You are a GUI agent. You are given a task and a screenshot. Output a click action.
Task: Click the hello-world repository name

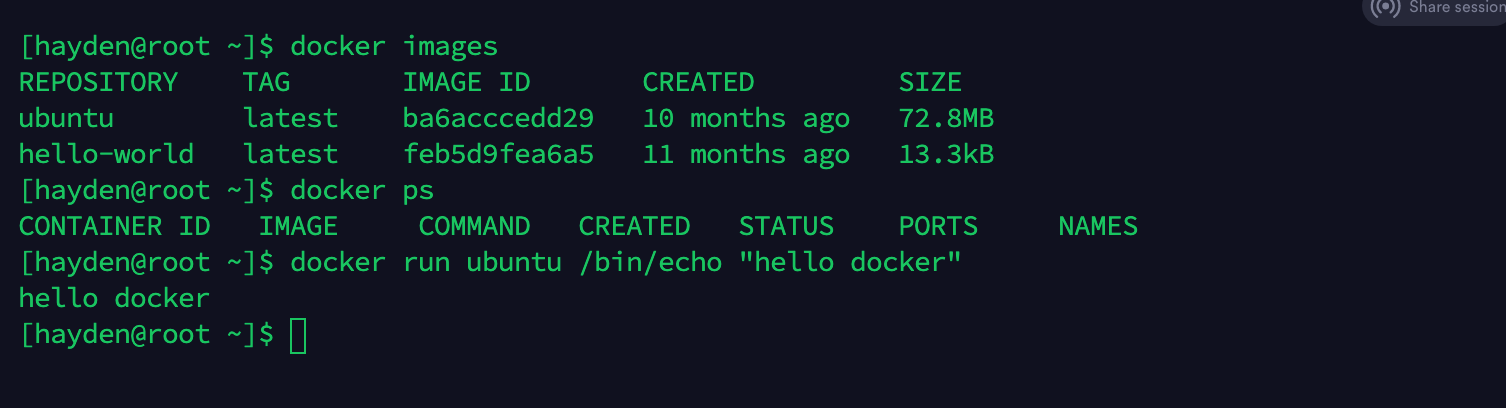point(106,155)
